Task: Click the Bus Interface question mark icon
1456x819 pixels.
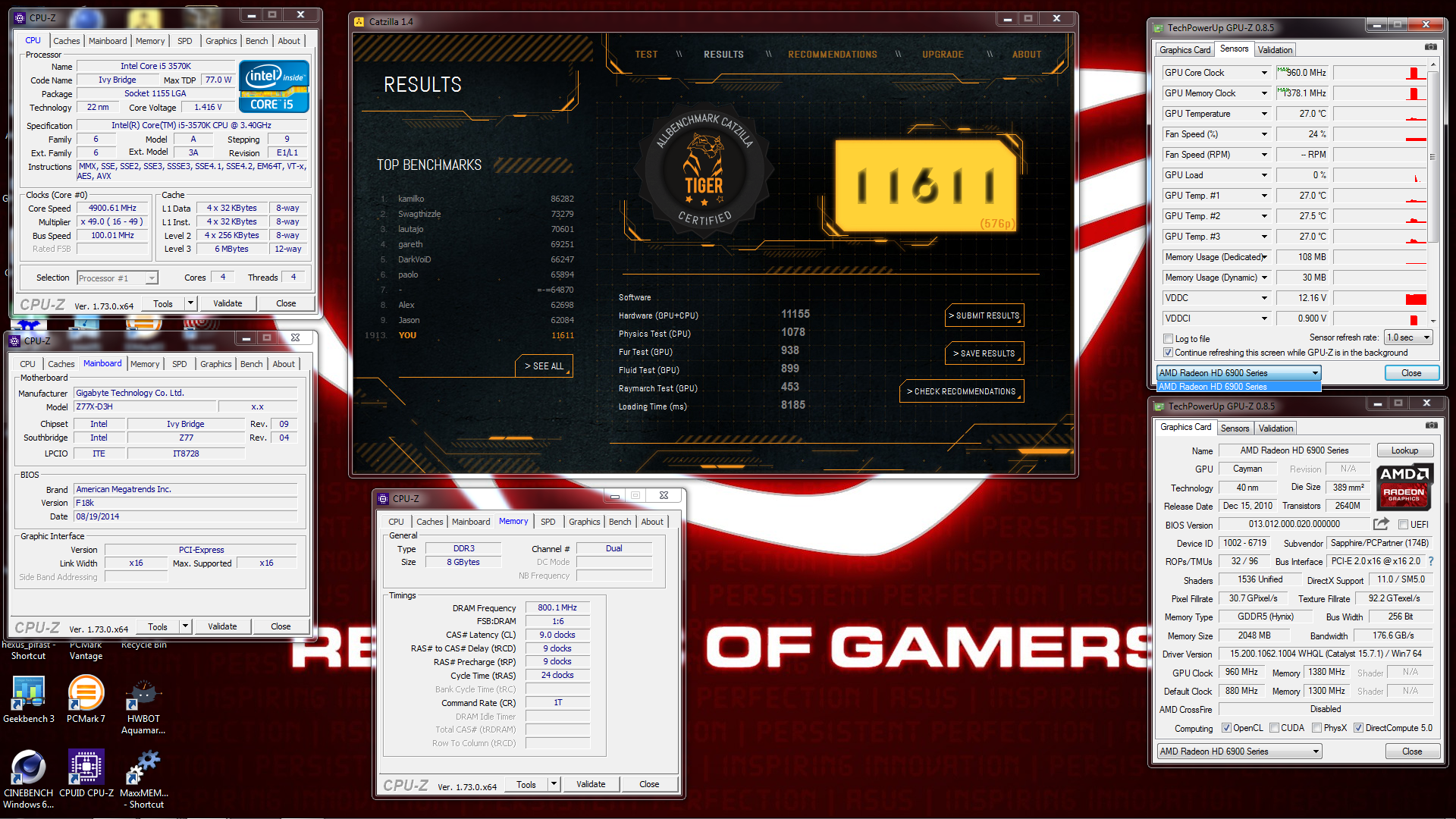Action: pos(1431,561)
